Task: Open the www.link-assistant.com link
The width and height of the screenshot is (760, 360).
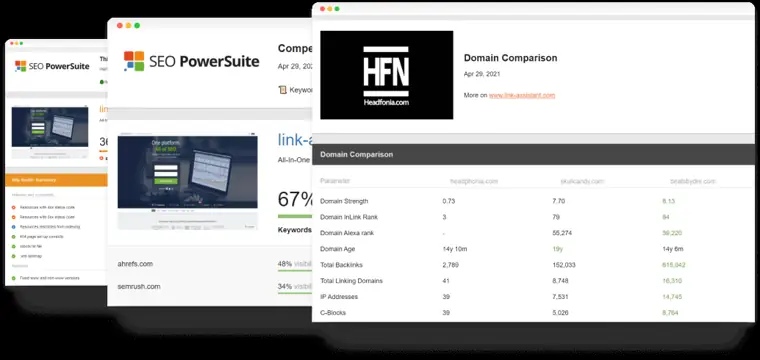Action: tap(522, 95)
